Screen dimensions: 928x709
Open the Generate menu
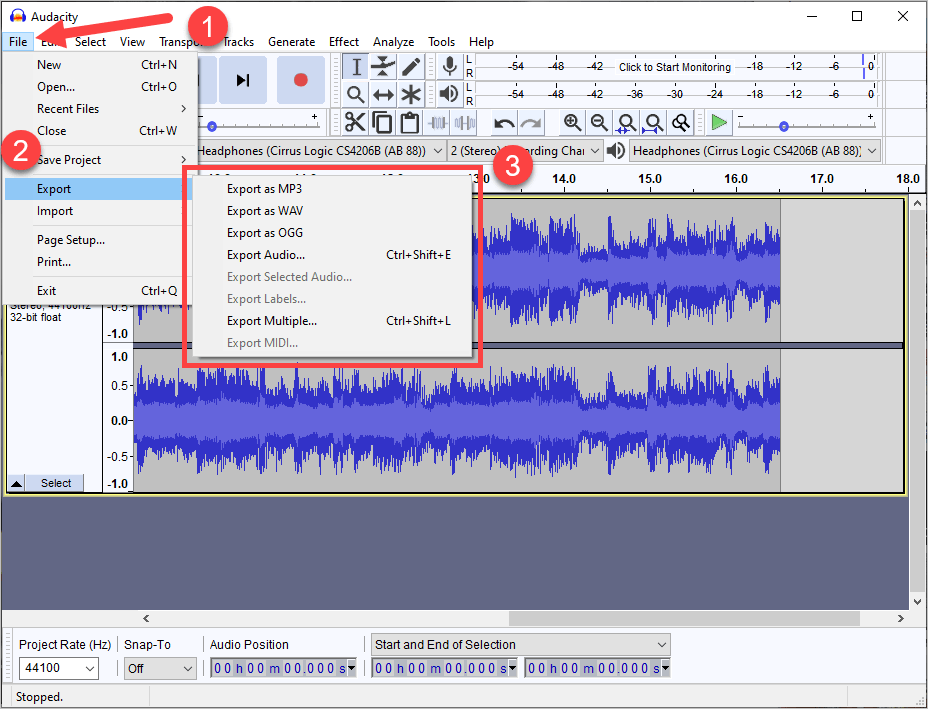click(x=291, y=42)
